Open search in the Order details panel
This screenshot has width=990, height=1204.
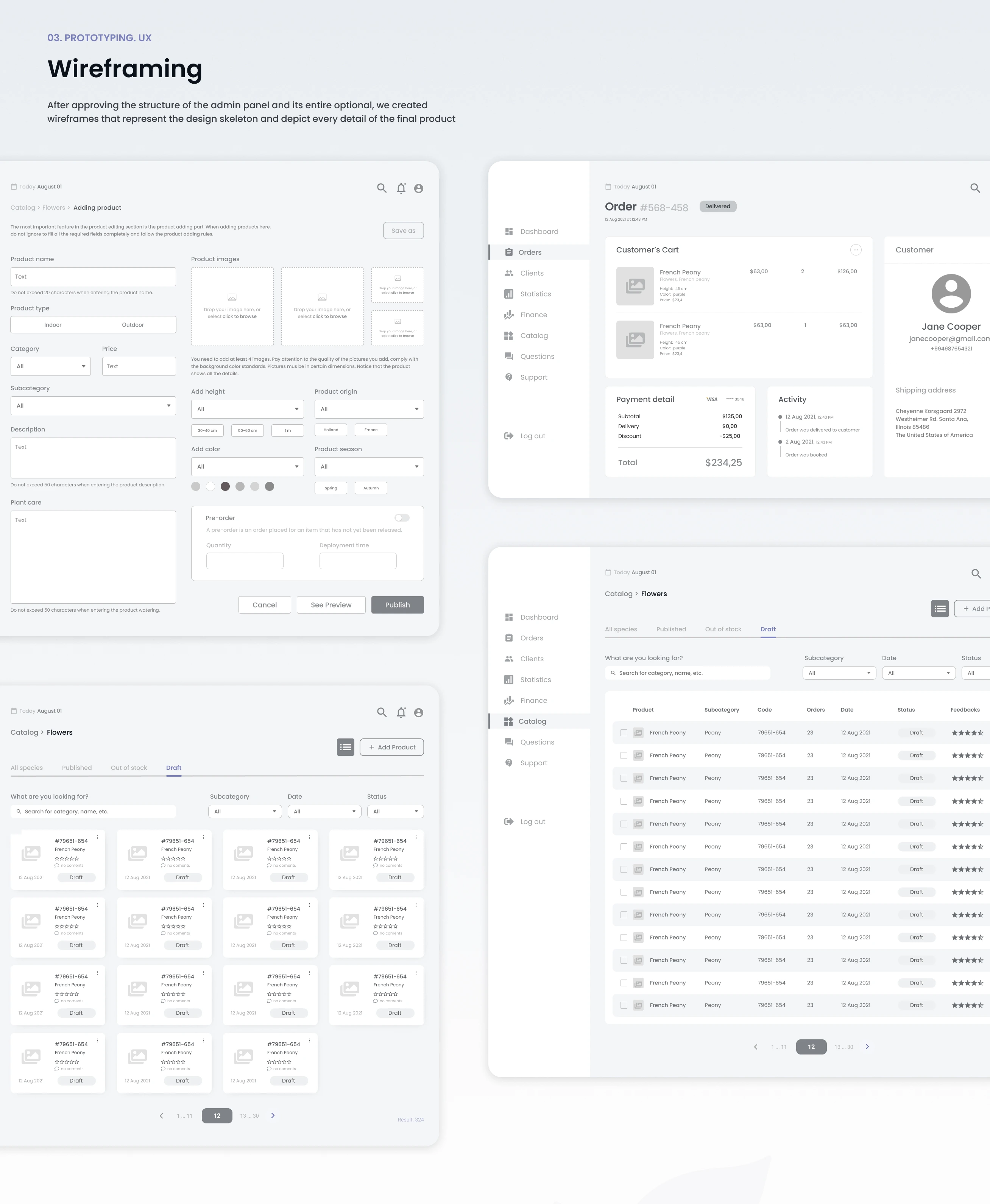[x=974, y=188]
